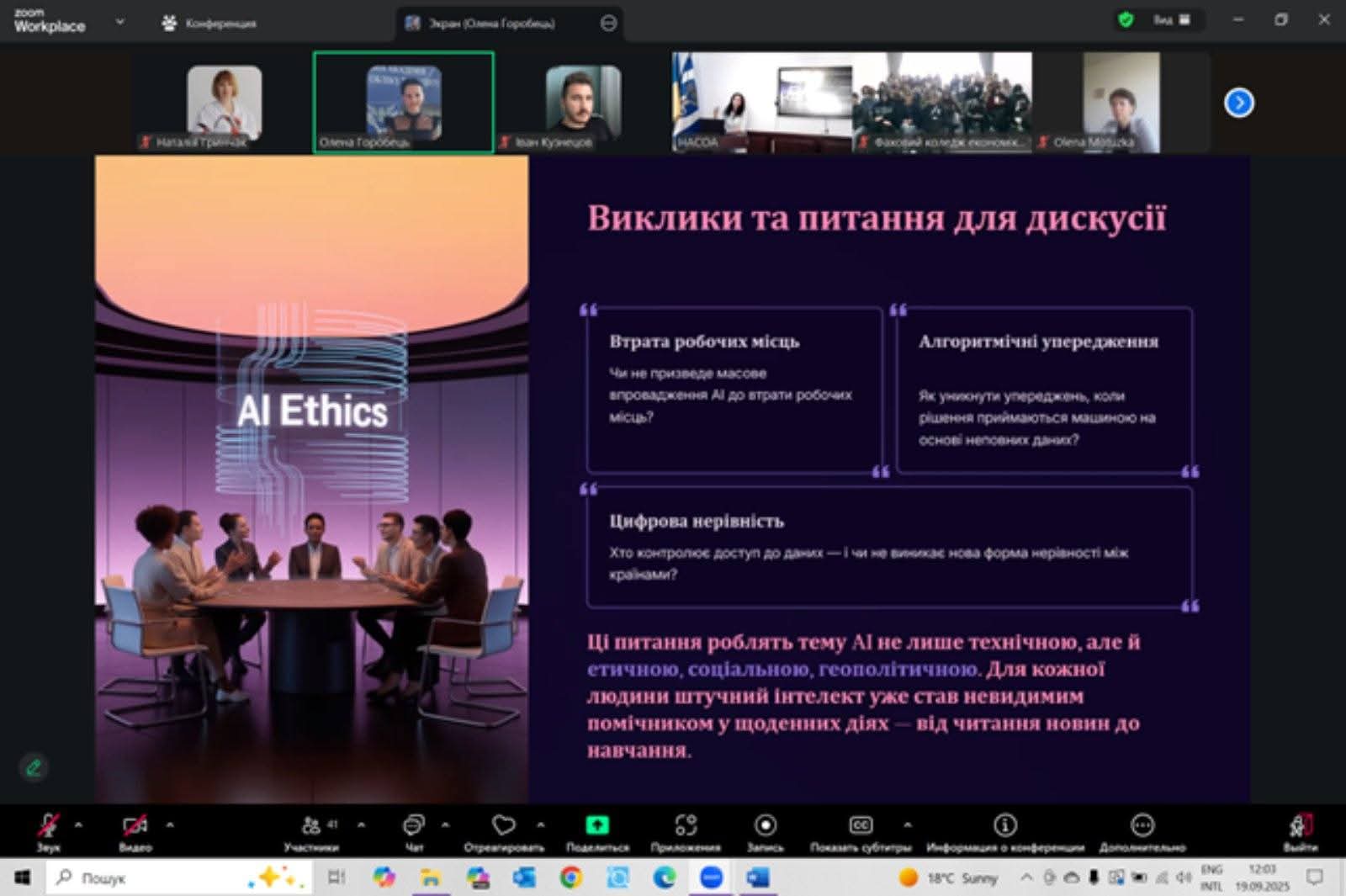Show next participants with blue arrow
Image resolution: width=1346 pixels, height=896 pixels.
tap(1238, 103)
